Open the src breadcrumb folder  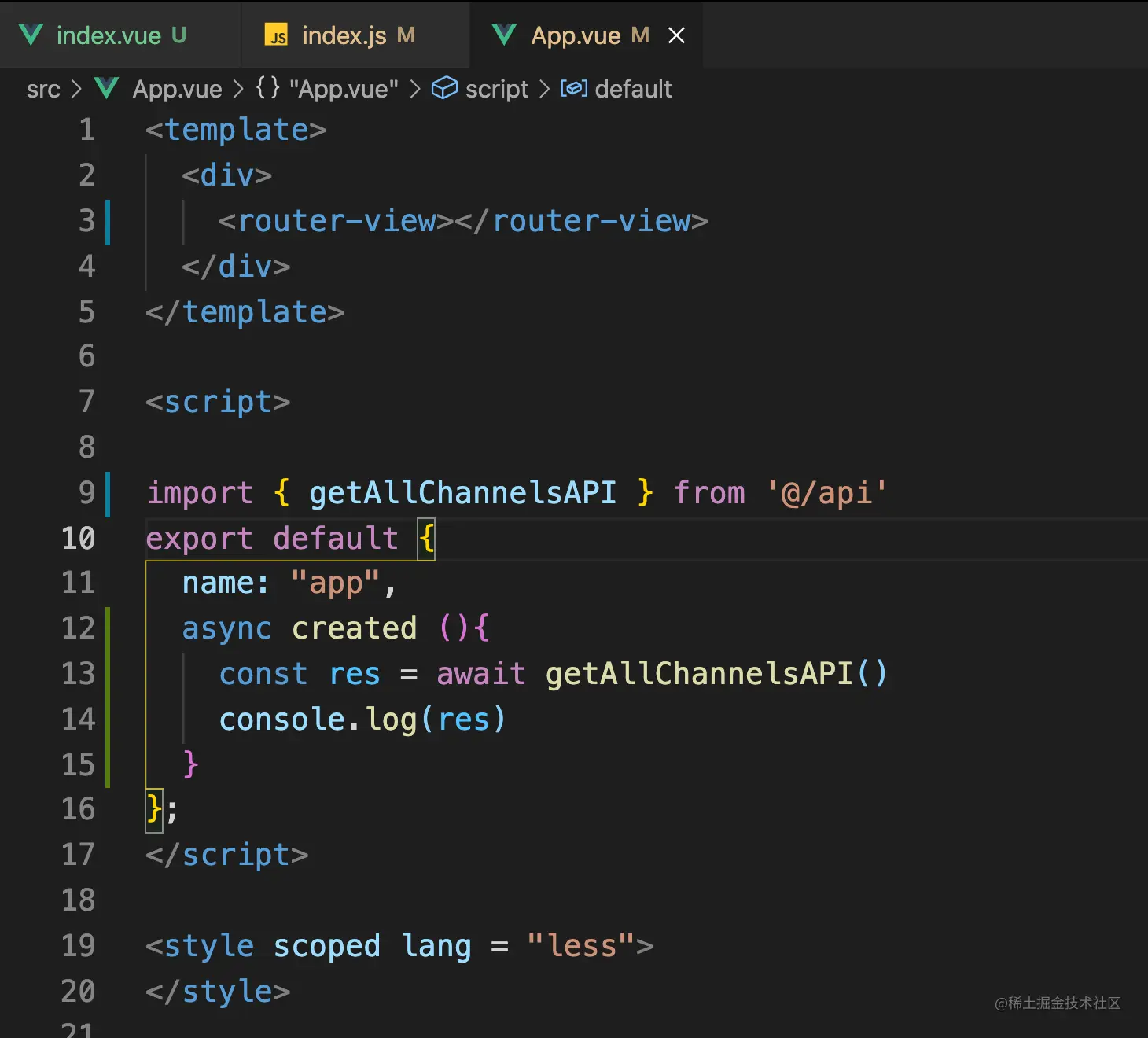(x=43, y=89)
